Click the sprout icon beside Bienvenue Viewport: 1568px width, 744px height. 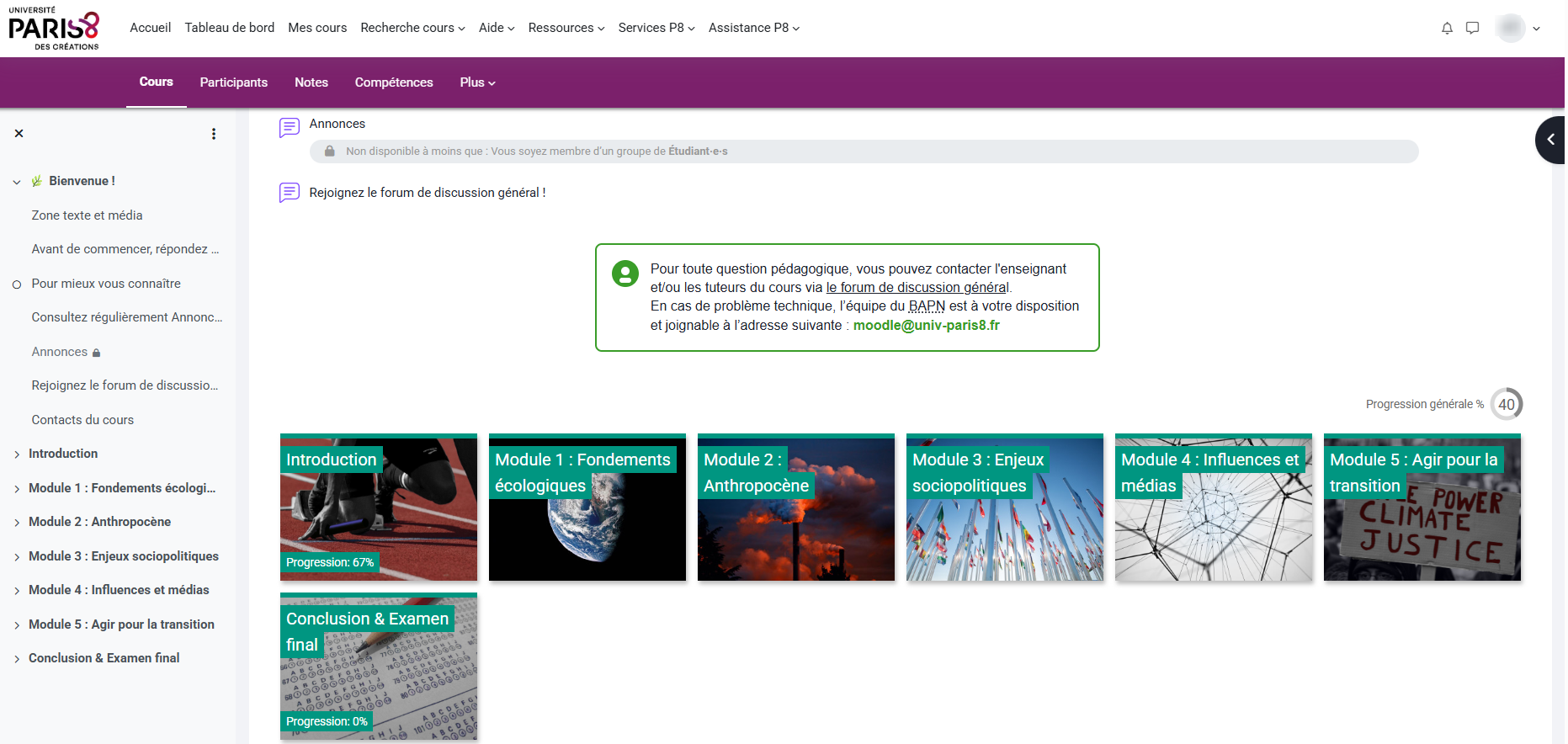(37, 181)
